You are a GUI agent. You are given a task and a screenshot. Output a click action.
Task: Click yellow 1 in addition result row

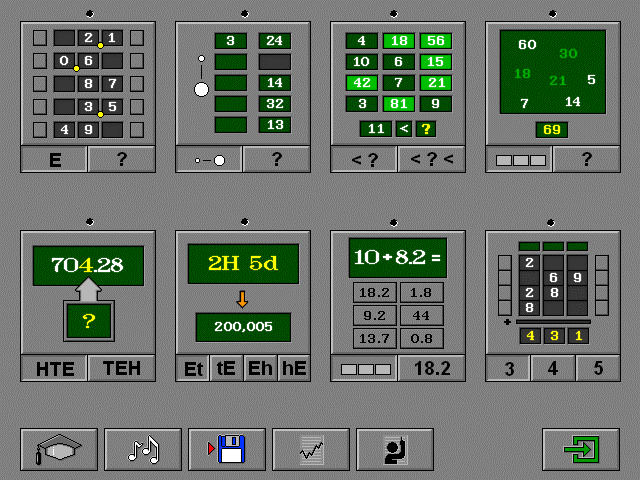click(578, 336)
